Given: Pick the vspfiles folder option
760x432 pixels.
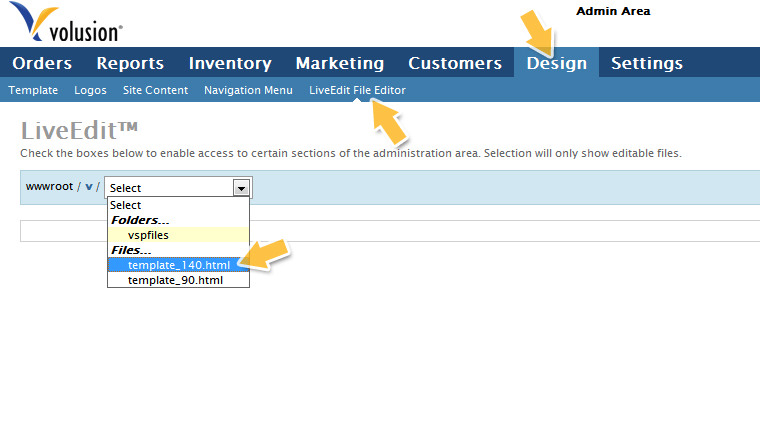Looking at the screenshot, I should click(x=148, y=235).
